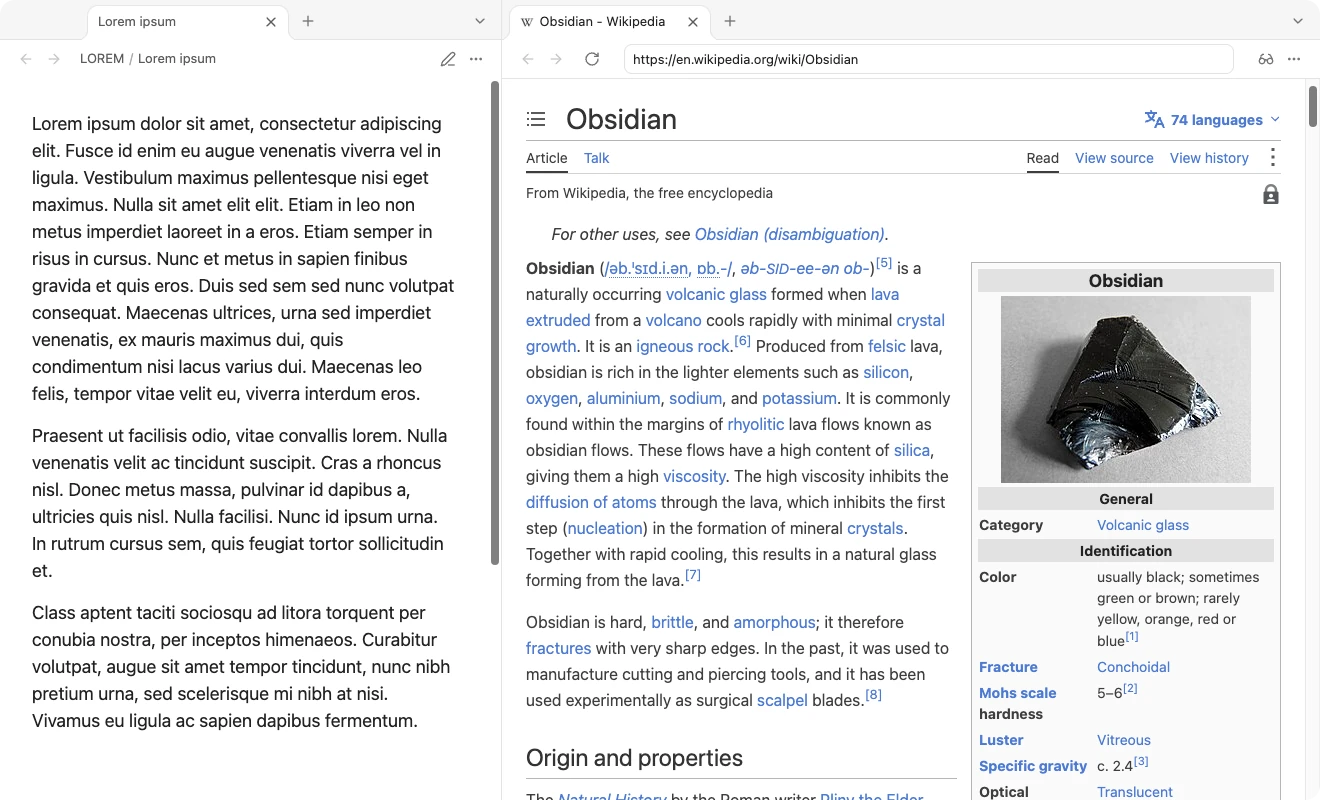Open the Talk tab of the article
The width and height of the screenshot is (1320, 800).
(596, 158)
